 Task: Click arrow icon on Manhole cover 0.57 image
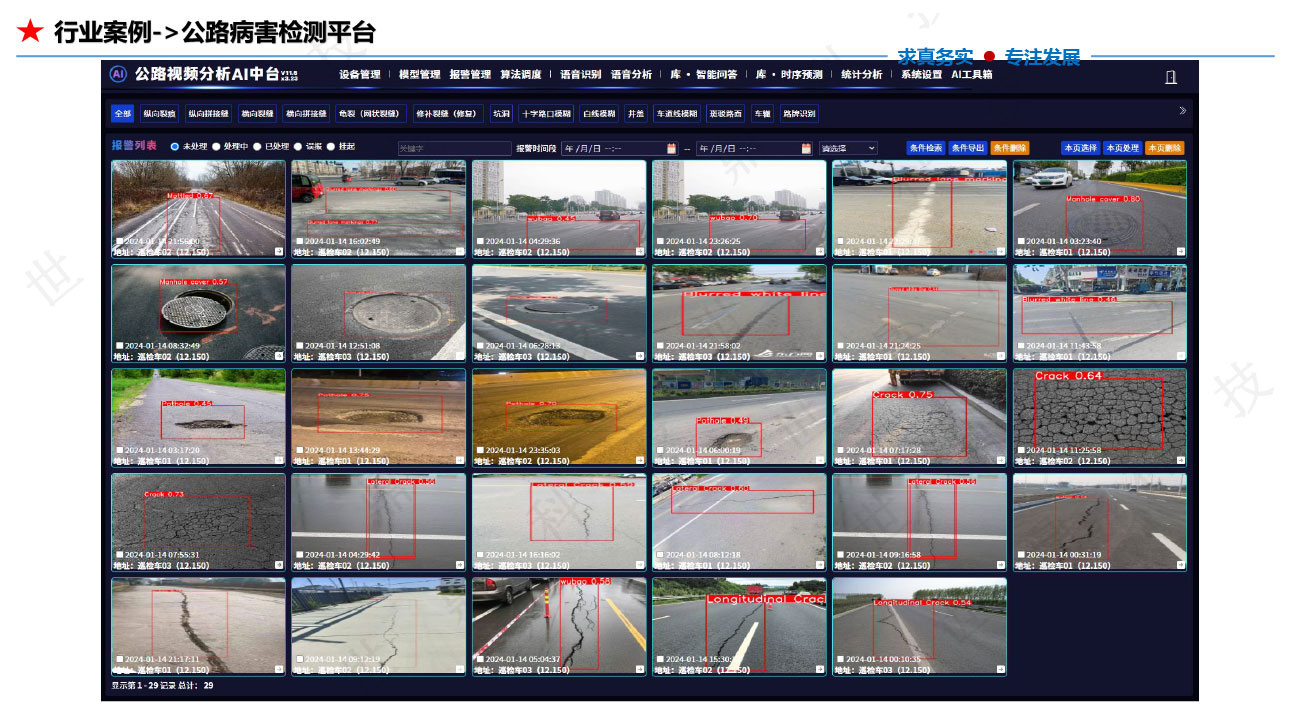point(280,356)
